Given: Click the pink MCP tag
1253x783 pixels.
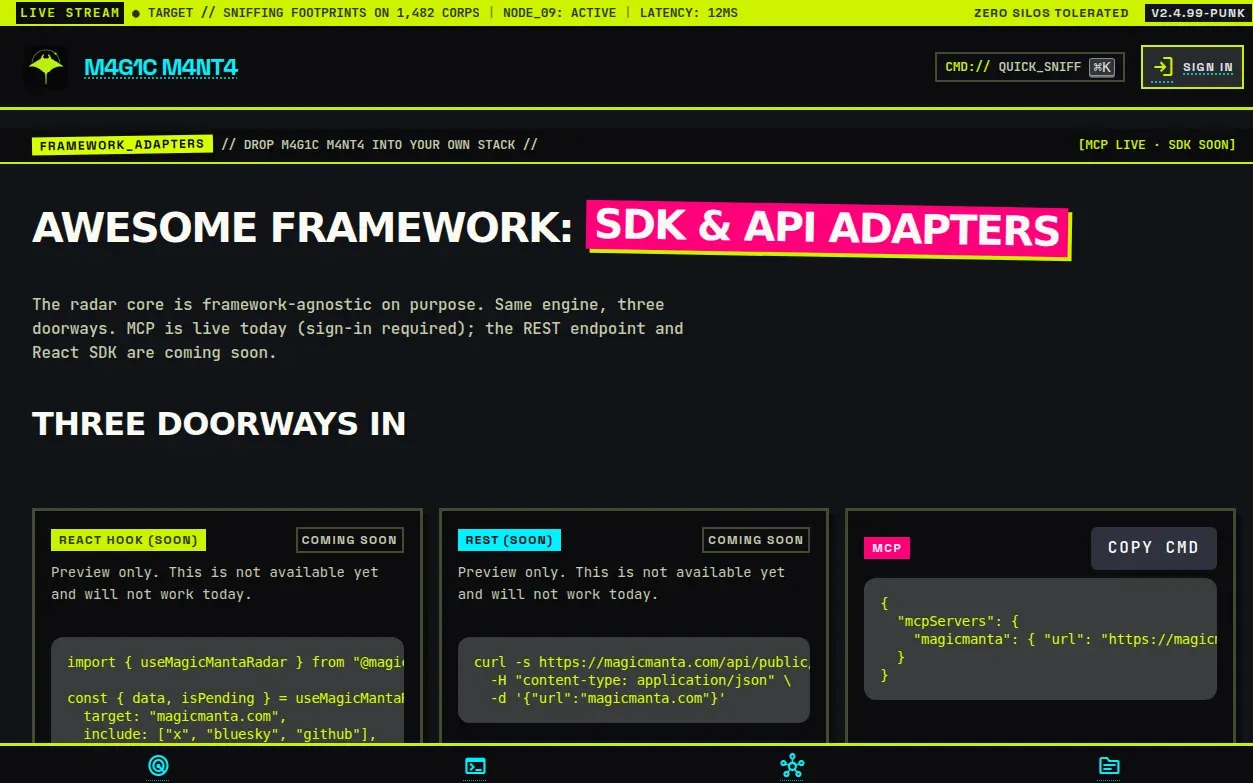Looking at the screenshot, I should 887,548.
